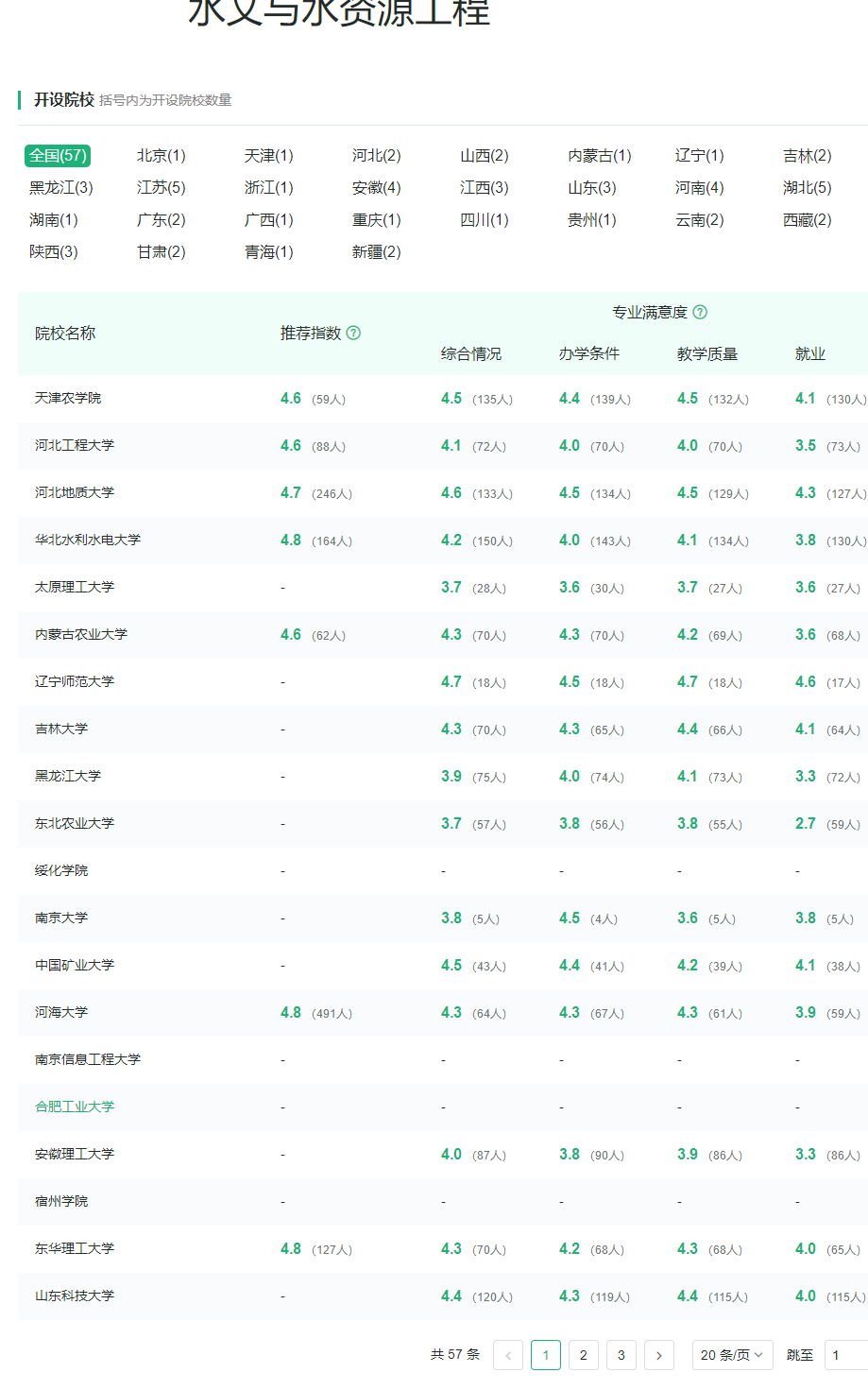Filter schools by 云南(2)
The height and width of the screenshot is (1390, 868).
point(700,219)
